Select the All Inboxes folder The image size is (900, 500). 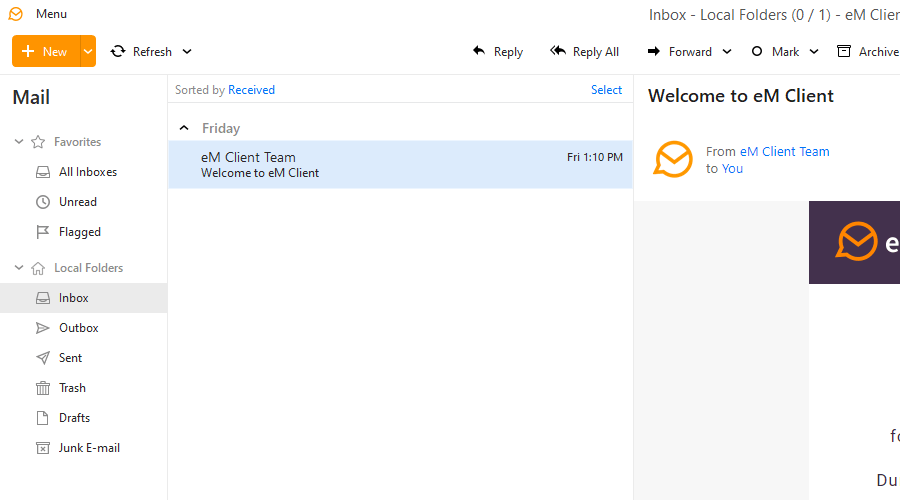[84, 172]
